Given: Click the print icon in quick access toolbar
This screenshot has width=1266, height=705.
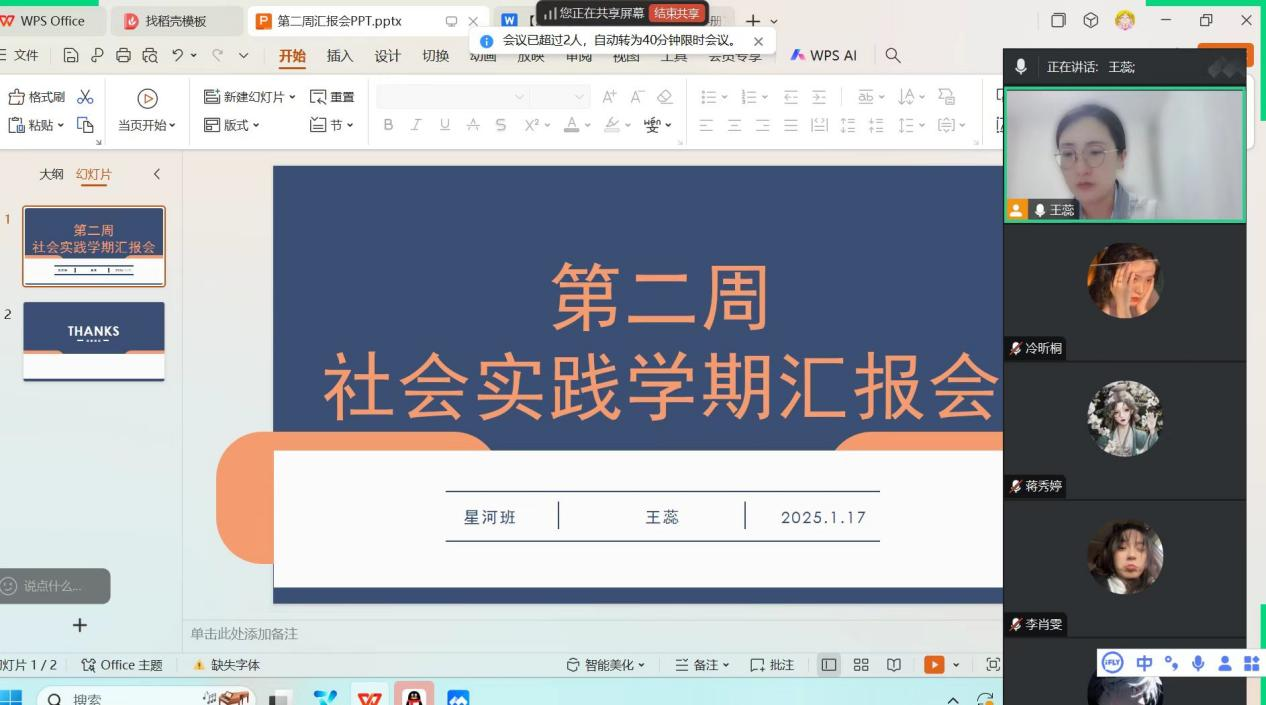Looking at the screenshot, I should click(123, 56).
